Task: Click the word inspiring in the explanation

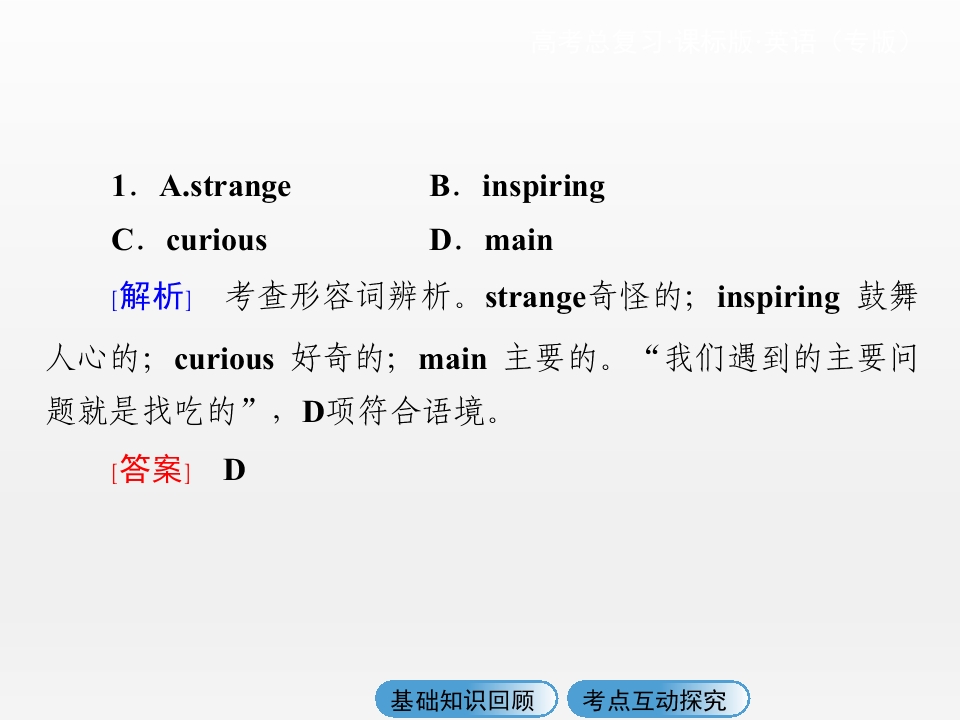Action: click(x=779, y=298)
